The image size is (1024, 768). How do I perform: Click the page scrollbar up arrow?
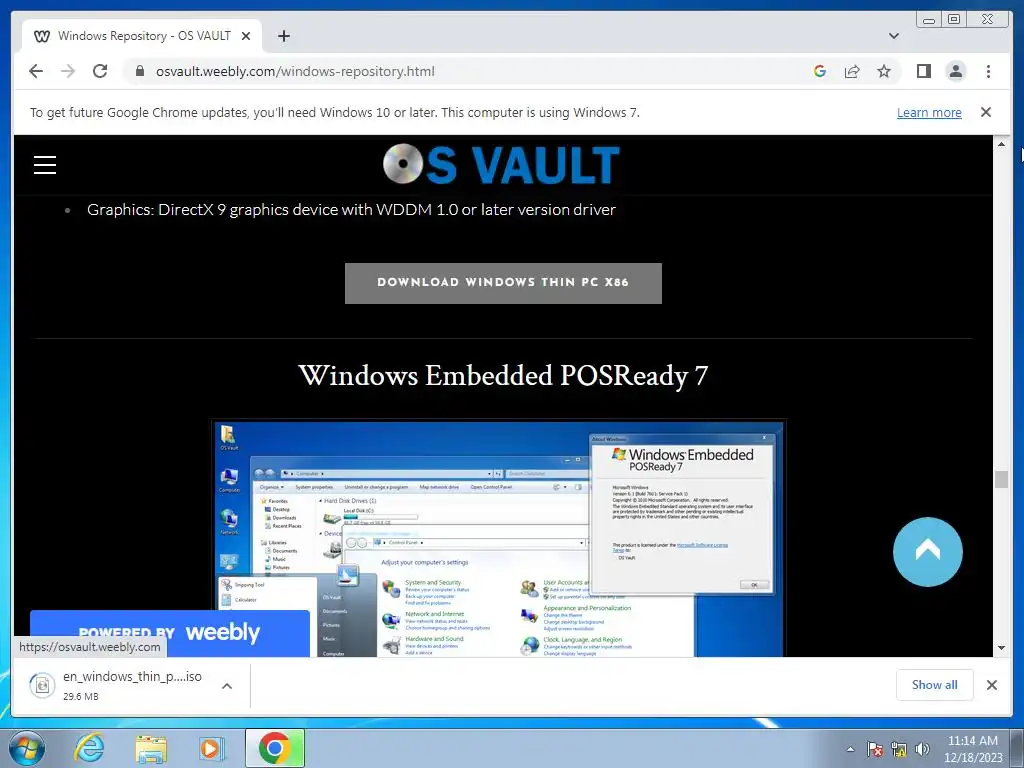pos(1001,143)
